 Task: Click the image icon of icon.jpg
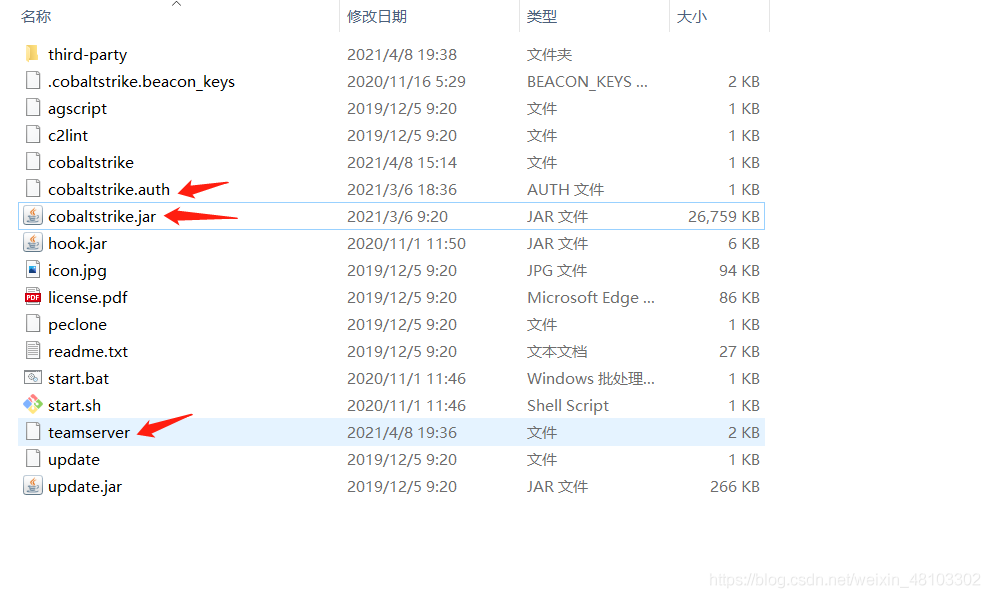(33, 270)
